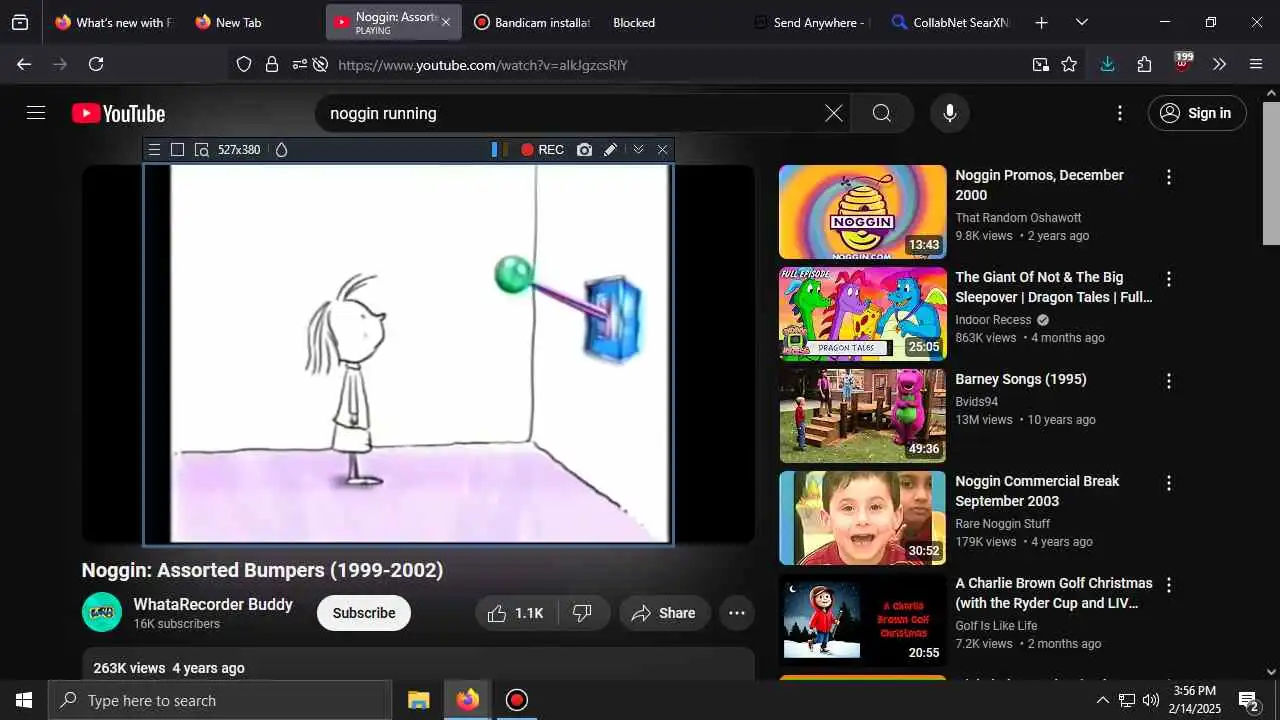Click Bandicam blue volume level indicator
1280x720 pixels.
tap(494, 150)
